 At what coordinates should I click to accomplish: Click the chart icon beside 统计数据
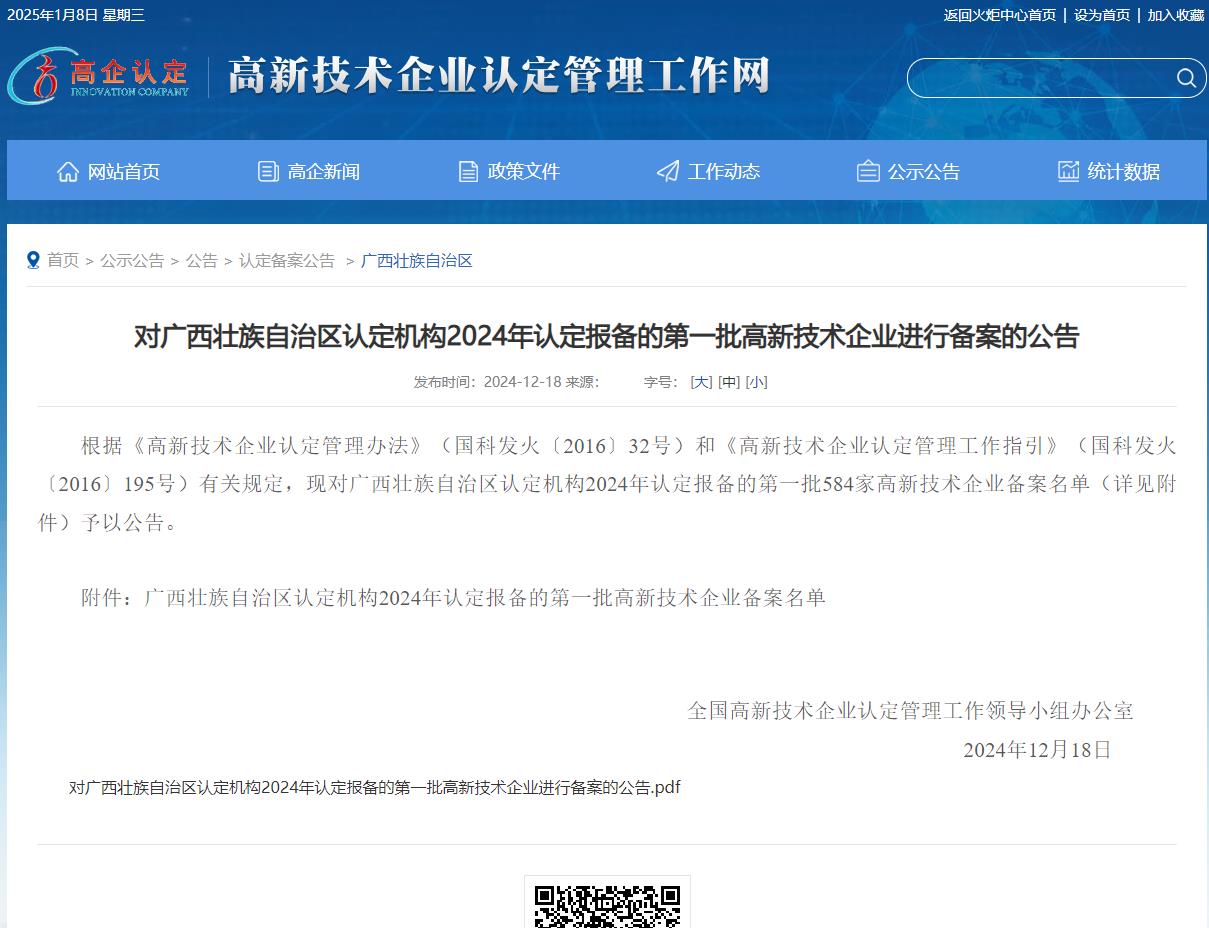pyautogui.click(x=1069, y=171)
